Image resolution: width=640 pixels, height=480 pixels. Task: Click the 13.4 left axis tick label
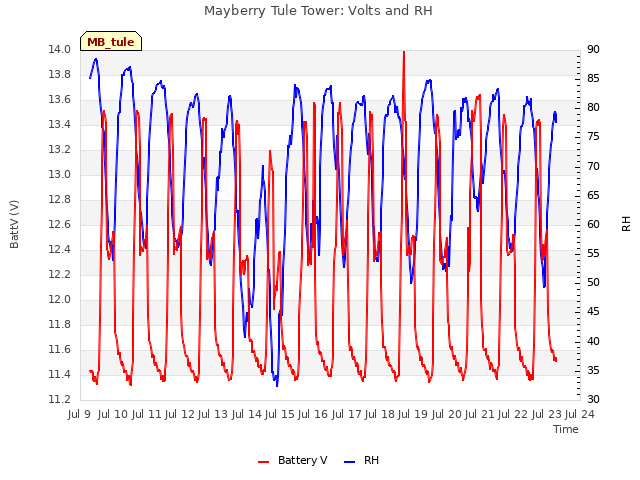pyautogui.click(x=59, y=124)
